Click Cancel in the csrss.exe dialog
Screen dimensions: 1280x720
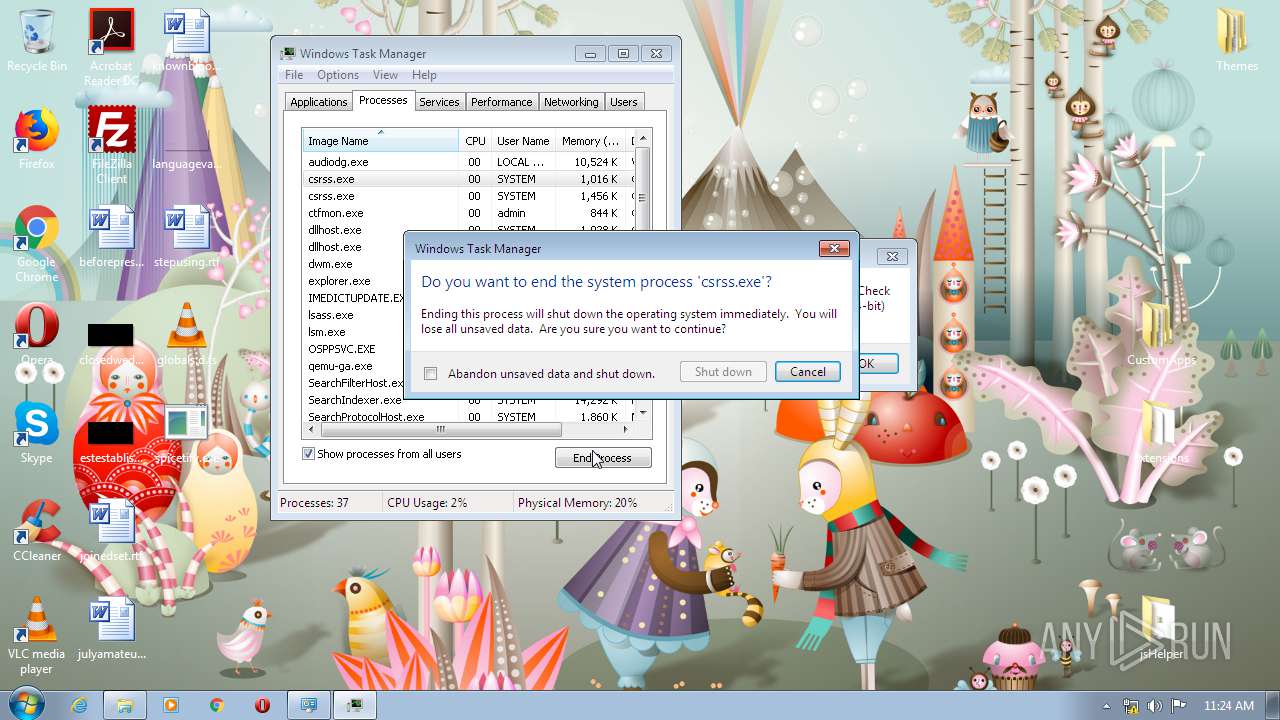click(x=808, y=371)
